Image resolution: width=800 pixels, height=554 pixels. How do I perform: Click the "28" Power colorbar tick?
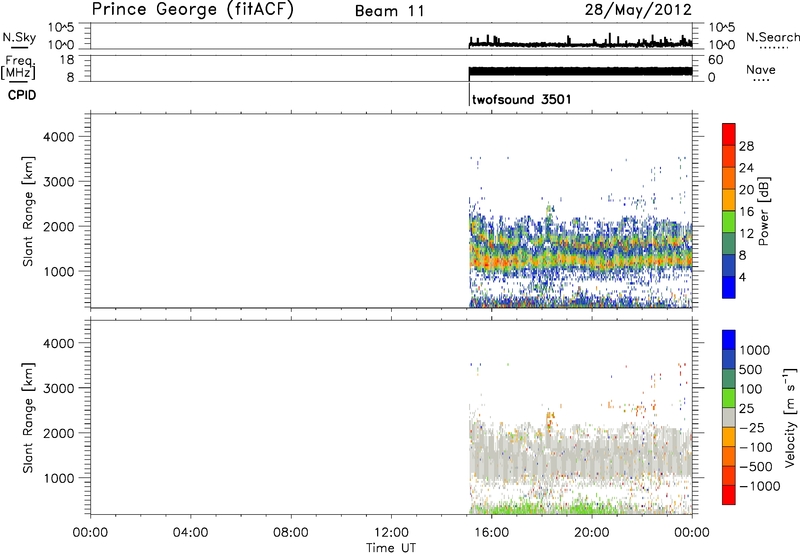point(746,146)
